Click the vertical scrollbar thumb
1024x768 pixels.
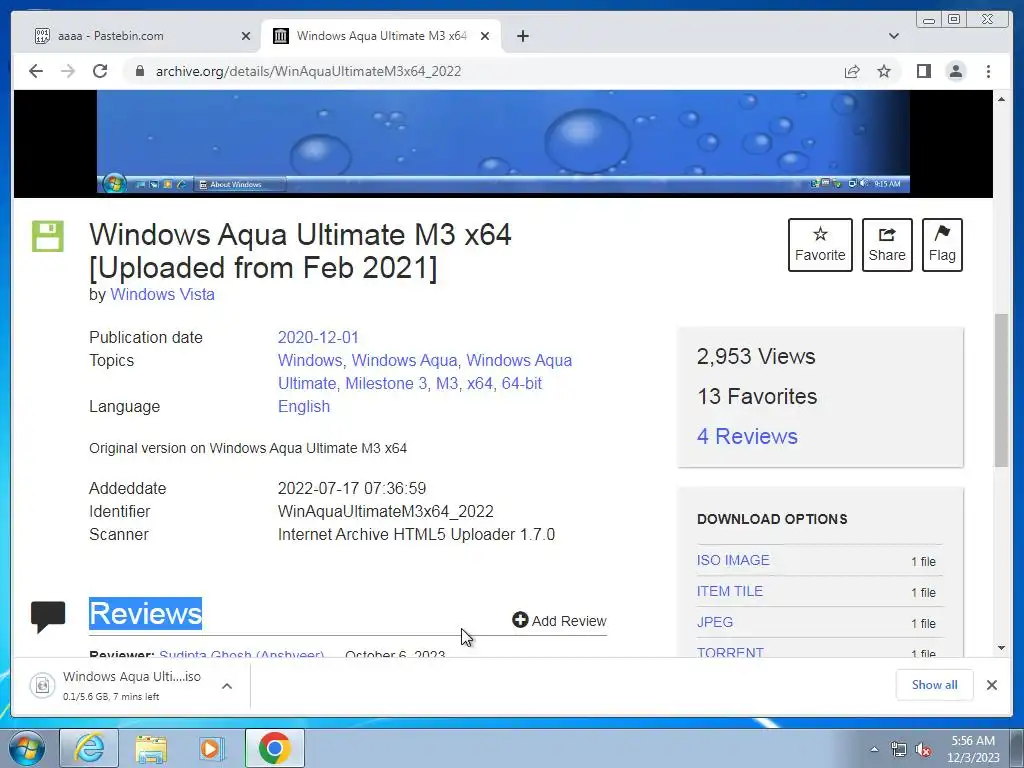pyautogui.click(x=1001, y=391)
